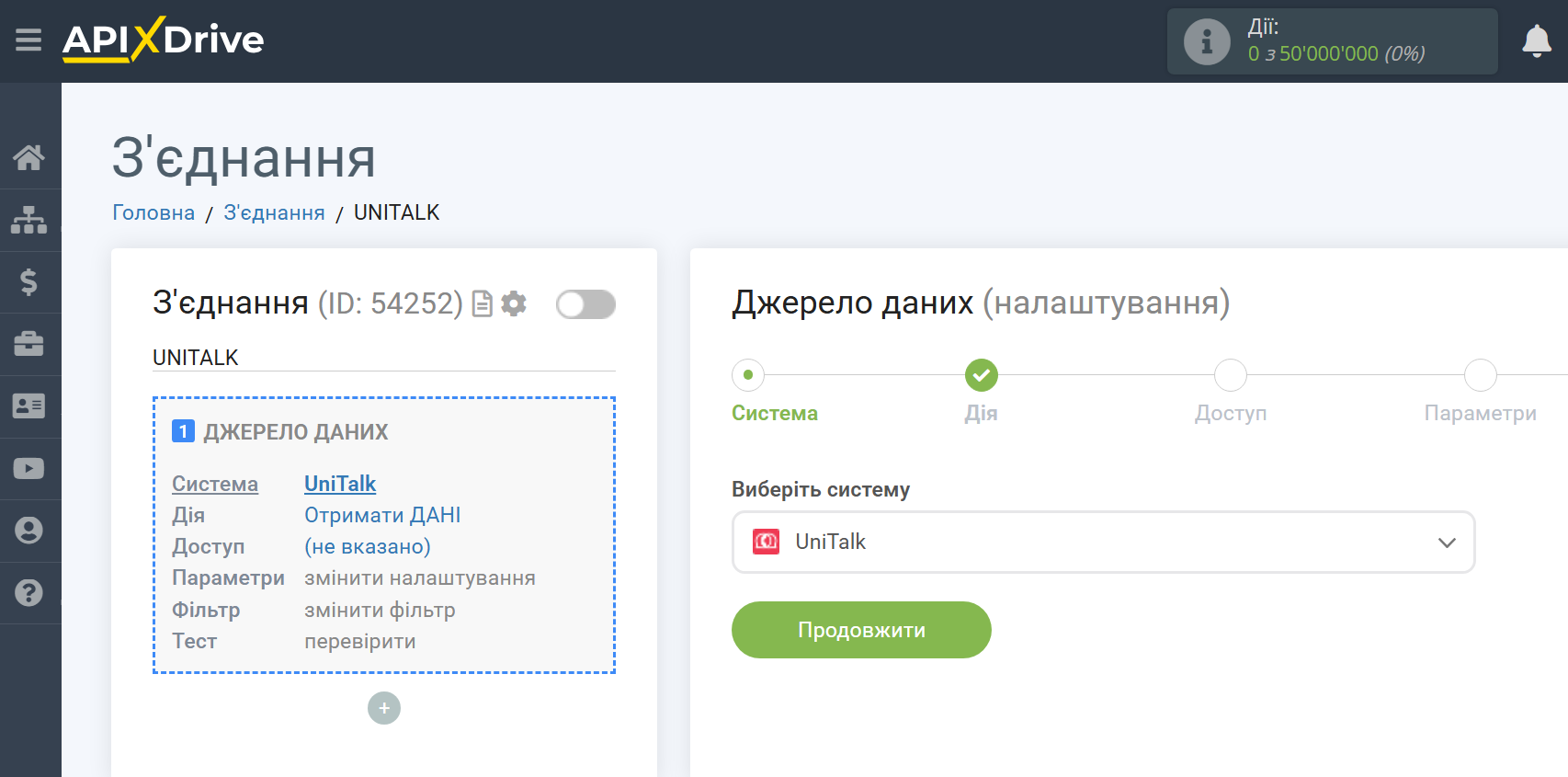Add a new block with plus button

(x=384, y=708)
